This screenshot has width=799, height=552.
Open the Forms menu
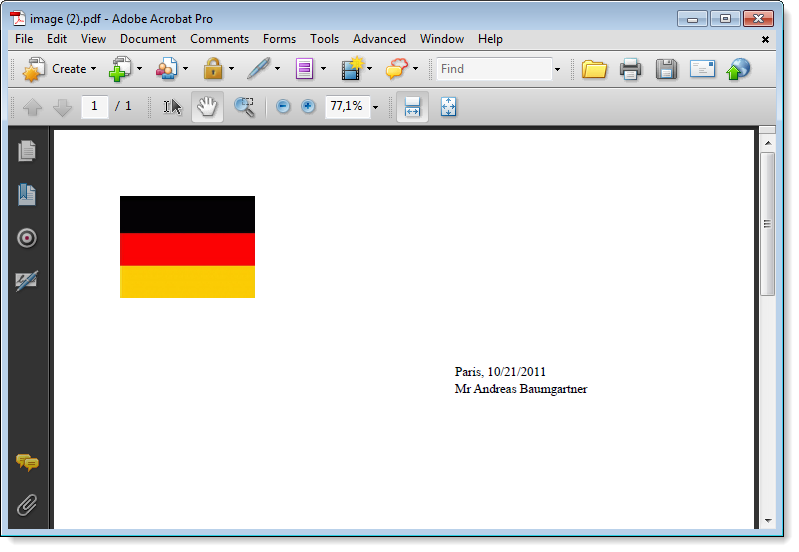pos(279,39)
